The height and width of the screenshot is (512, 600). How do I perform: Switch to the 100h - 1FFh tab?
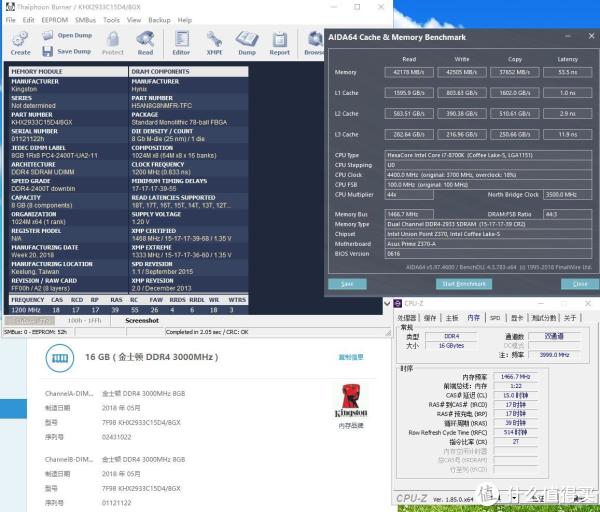tap(85, 321)
